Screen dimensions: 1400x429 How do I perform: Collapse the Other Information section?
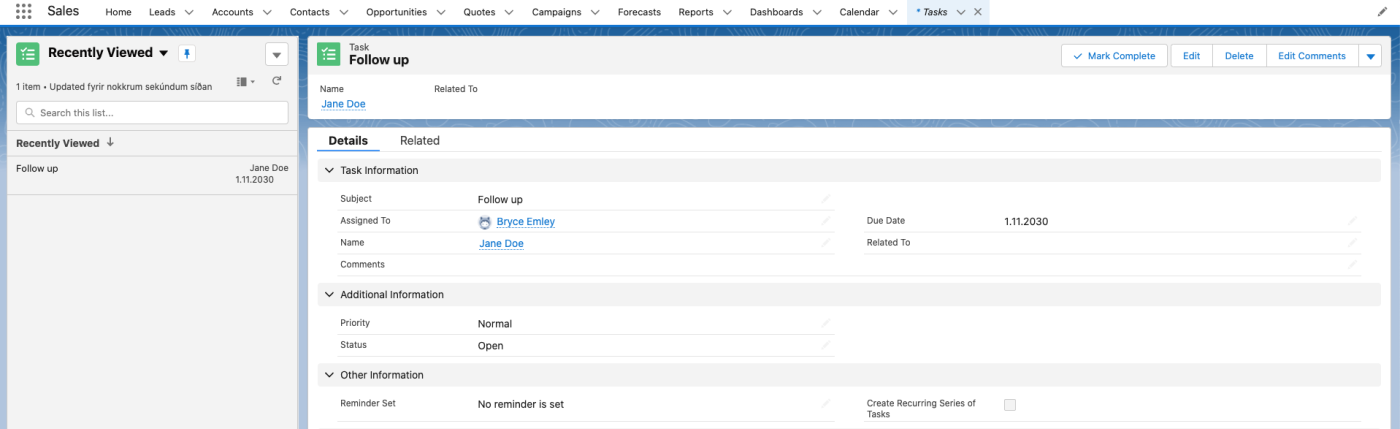(329, 375)
